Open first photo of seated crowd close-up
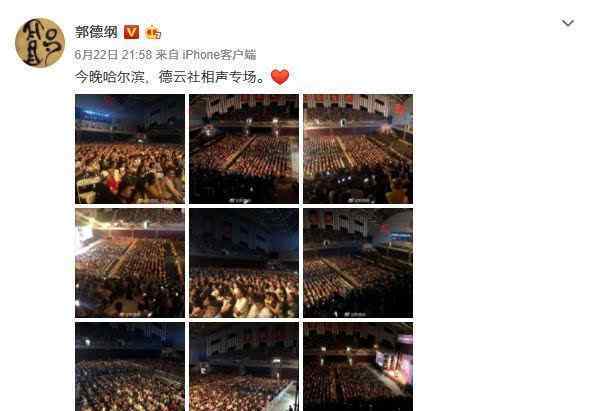 (x=130, y=149)
